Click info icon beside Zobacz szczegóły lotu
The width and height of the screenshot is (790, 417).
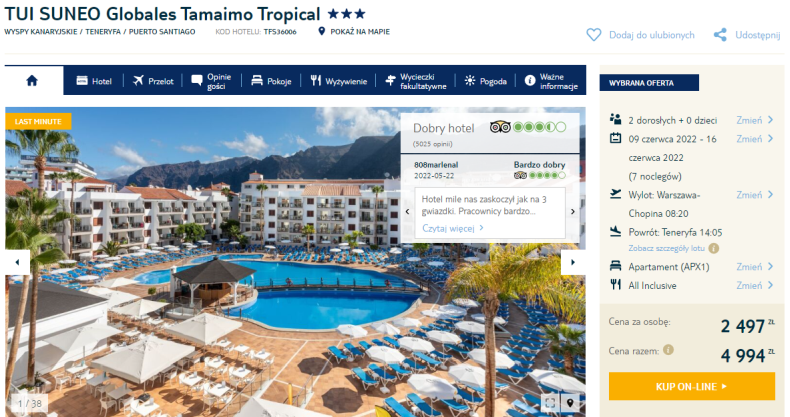click(x=713, y=248)
